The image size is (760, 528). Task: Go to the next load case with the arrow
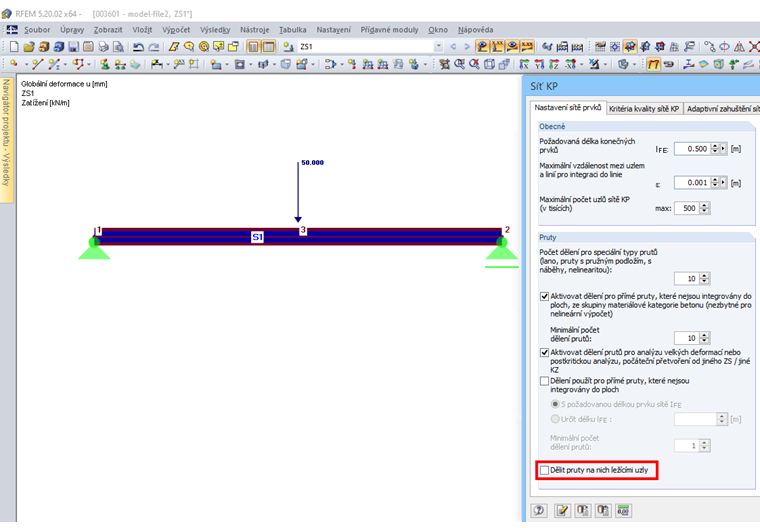[467, 47]
